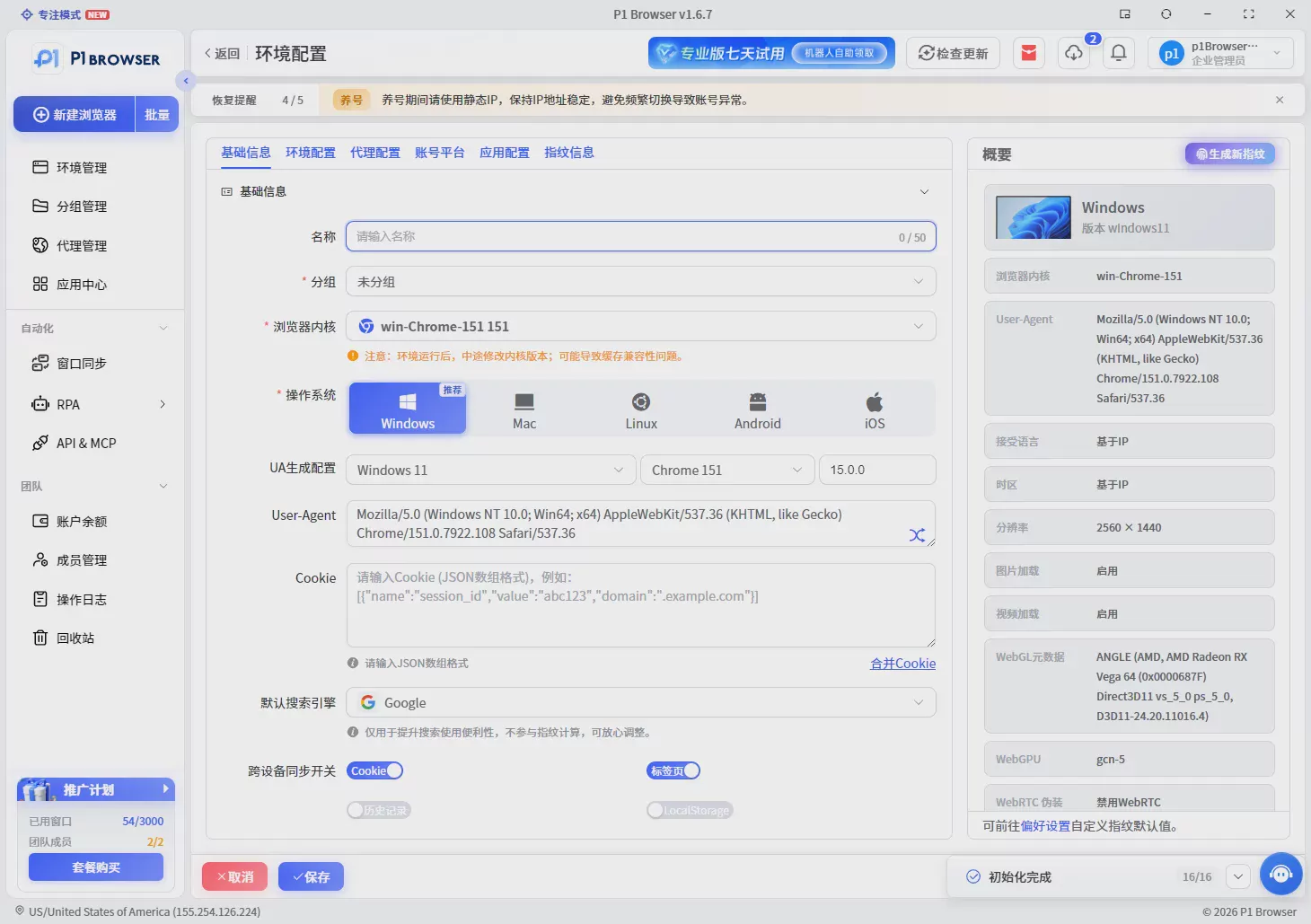Screen dimensions: 1311x924
Task: Click the refresh icon in the title bar
Action: click(1166, 13)
